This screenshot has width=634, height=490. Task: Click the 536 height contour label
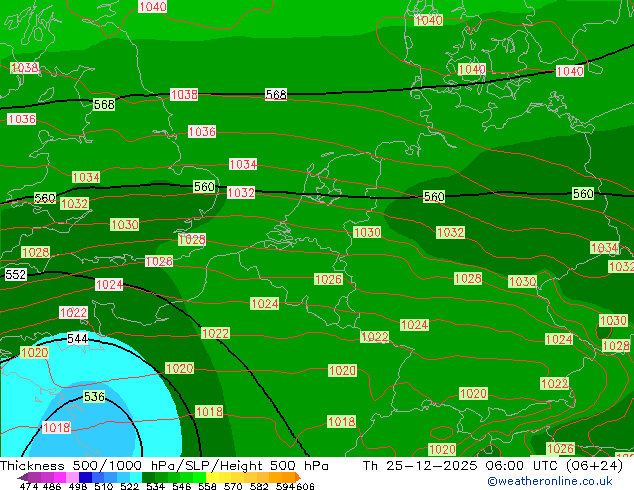[x=94, y=397]
